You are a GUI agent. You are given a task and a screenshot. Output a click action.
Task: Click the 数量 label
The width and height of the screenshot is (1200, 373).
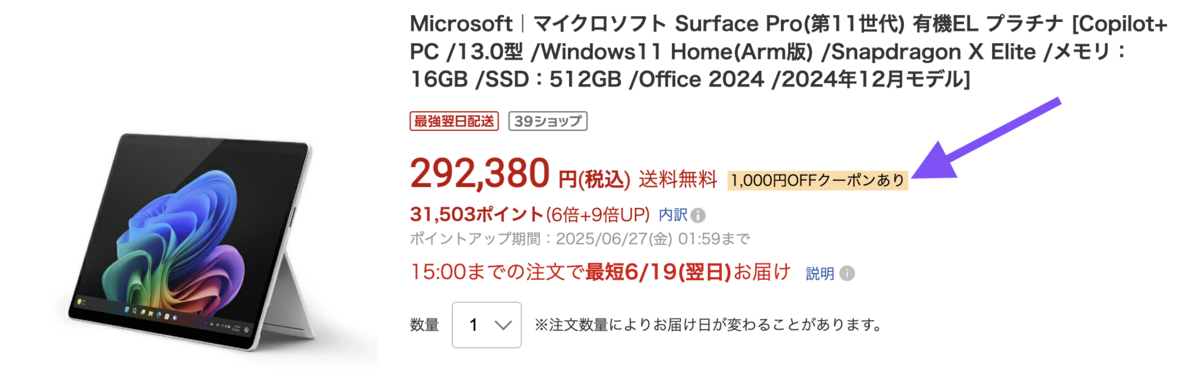pos(424,325)
